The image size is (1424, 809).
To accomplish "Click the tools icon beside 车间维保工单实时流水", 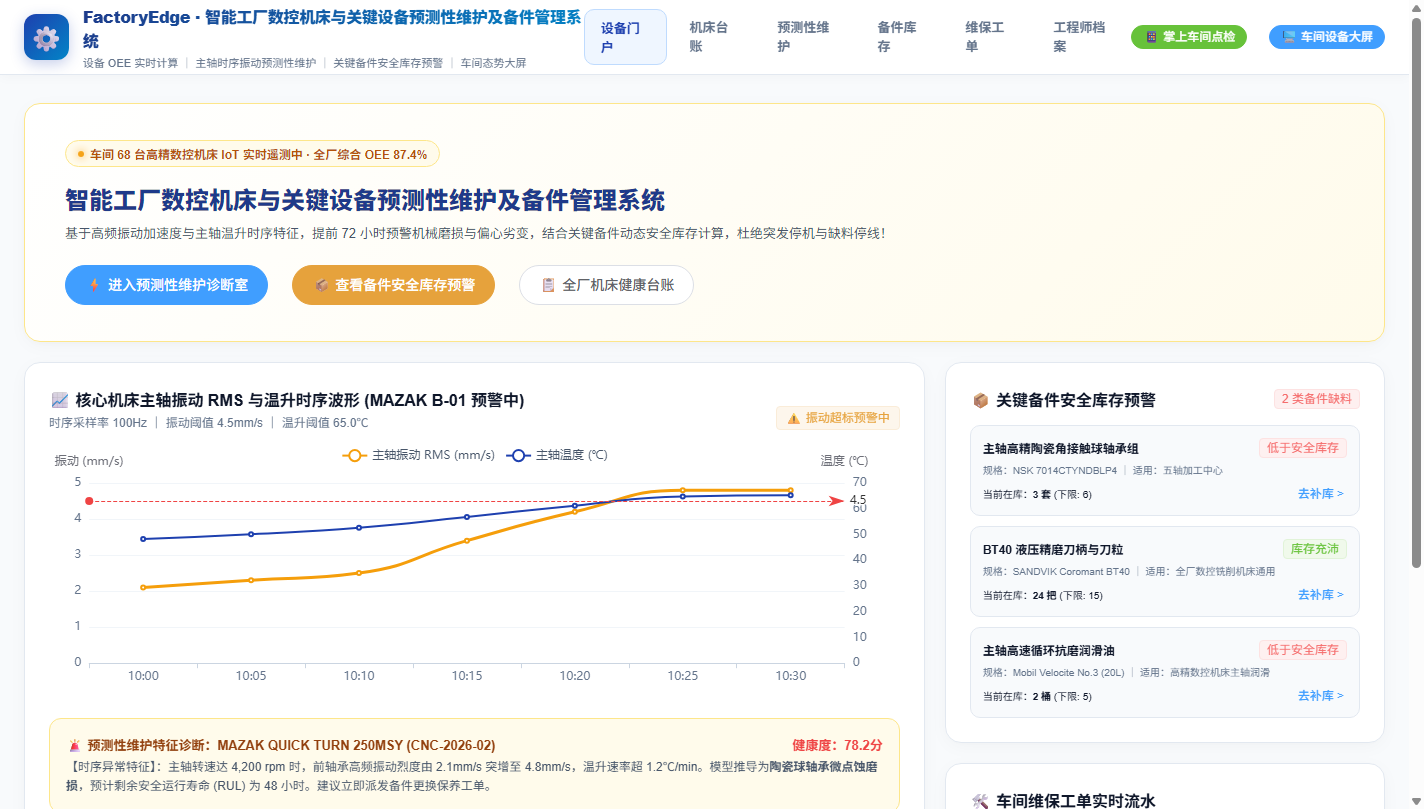I will [980, 801].
